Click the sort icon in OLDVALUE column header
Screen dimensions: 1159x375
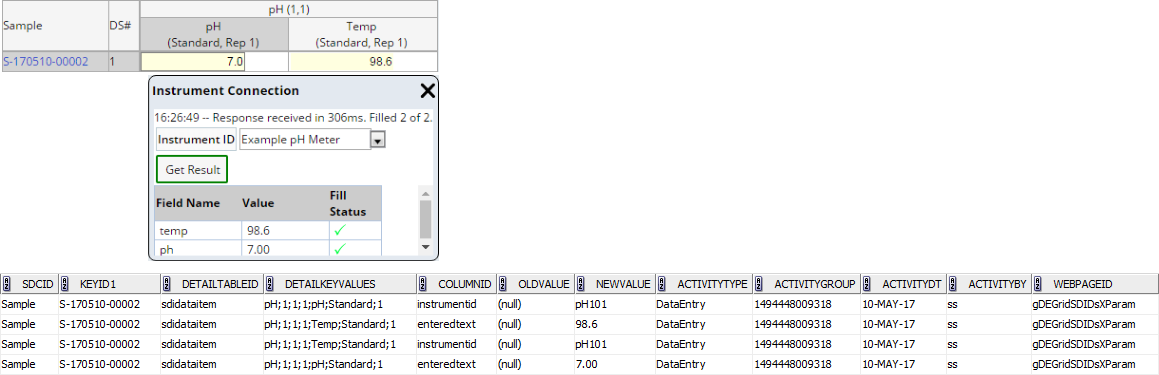pyautogui.click(x=503, y=284)
